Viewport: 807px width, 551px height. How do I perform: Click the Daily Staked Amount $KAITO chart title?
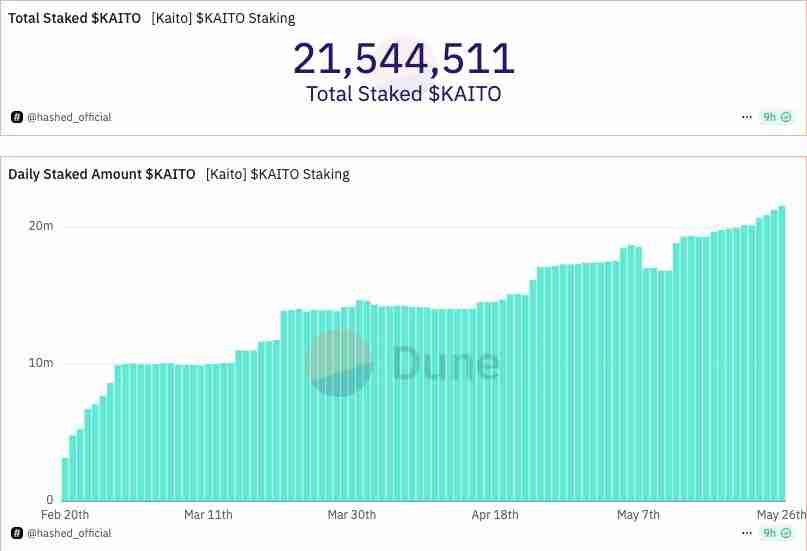pyautogui.click(x=101, y=174)
